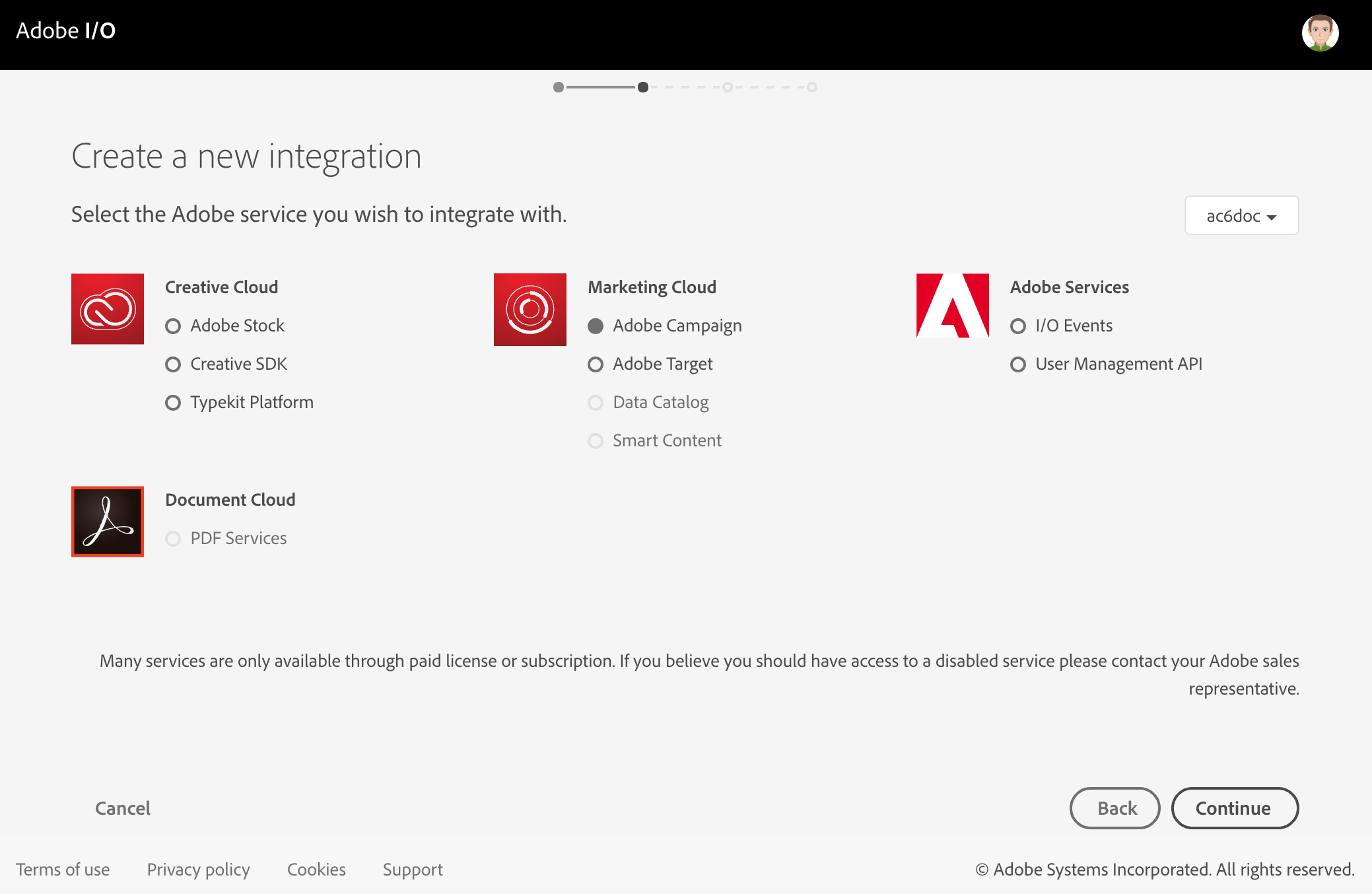Click the Marketing Cloud logo icon
This screenshot has height=894, width=1372.
click(530, 309)
